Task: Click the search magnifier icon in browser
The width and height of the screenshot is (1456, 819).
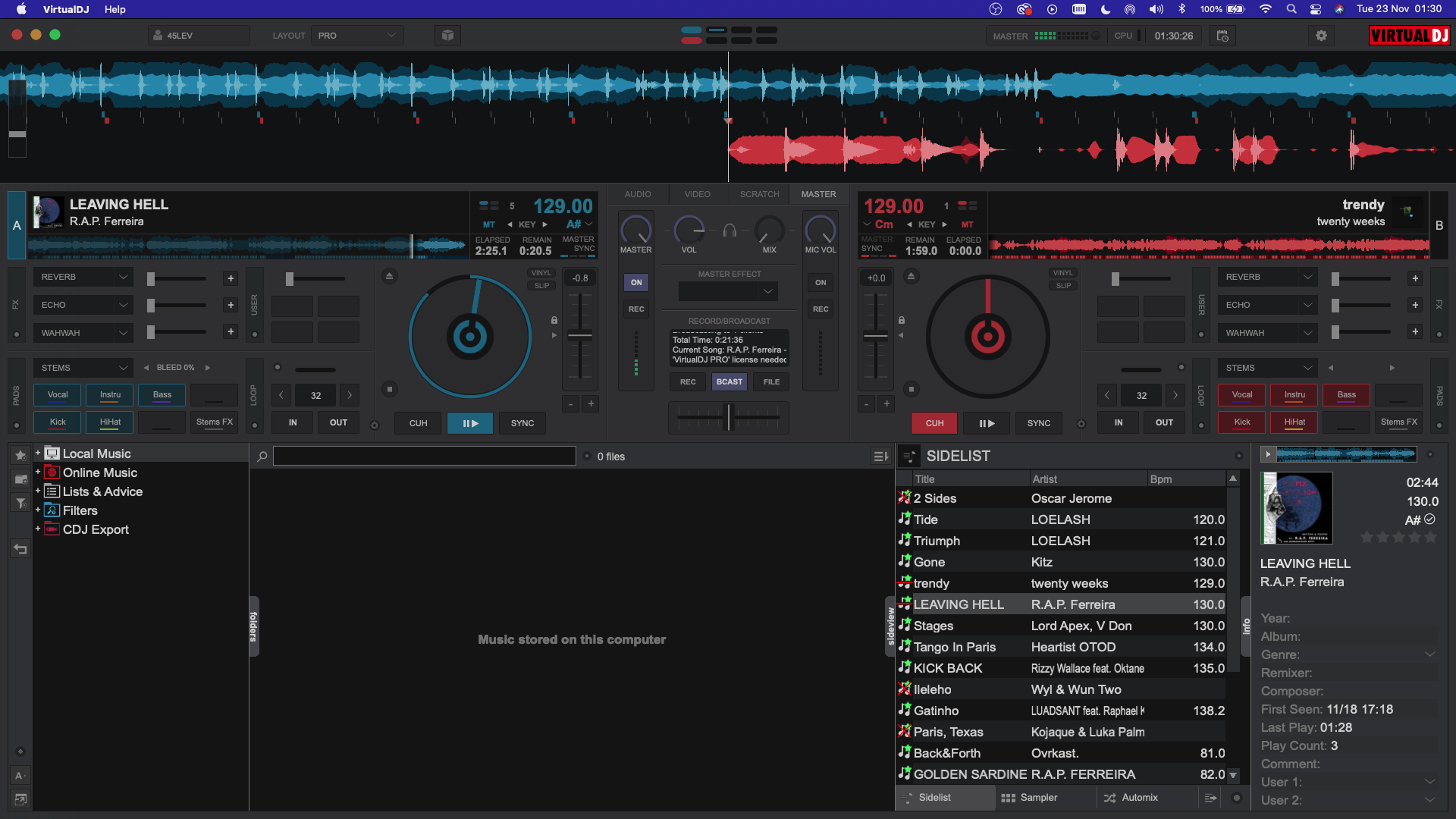Action: click(x=262, y=457)
